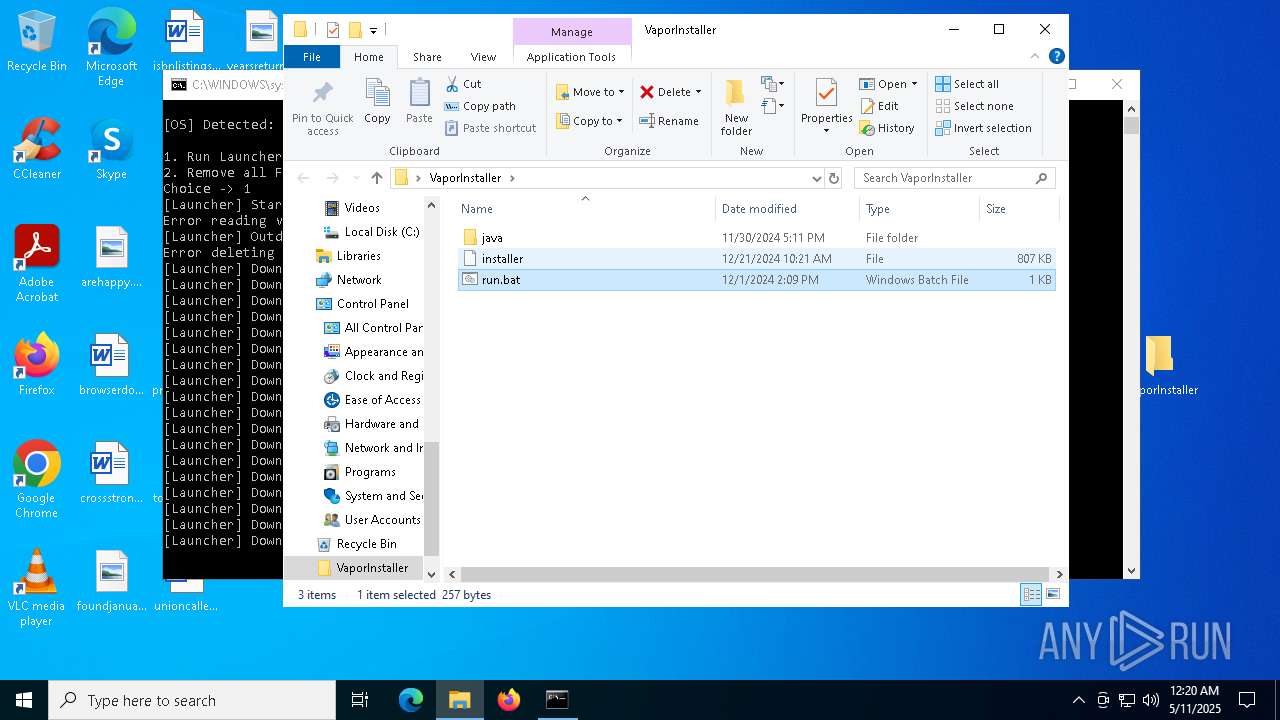
Task: Click the Copy ribbon icon
Action: click(377, 101)
